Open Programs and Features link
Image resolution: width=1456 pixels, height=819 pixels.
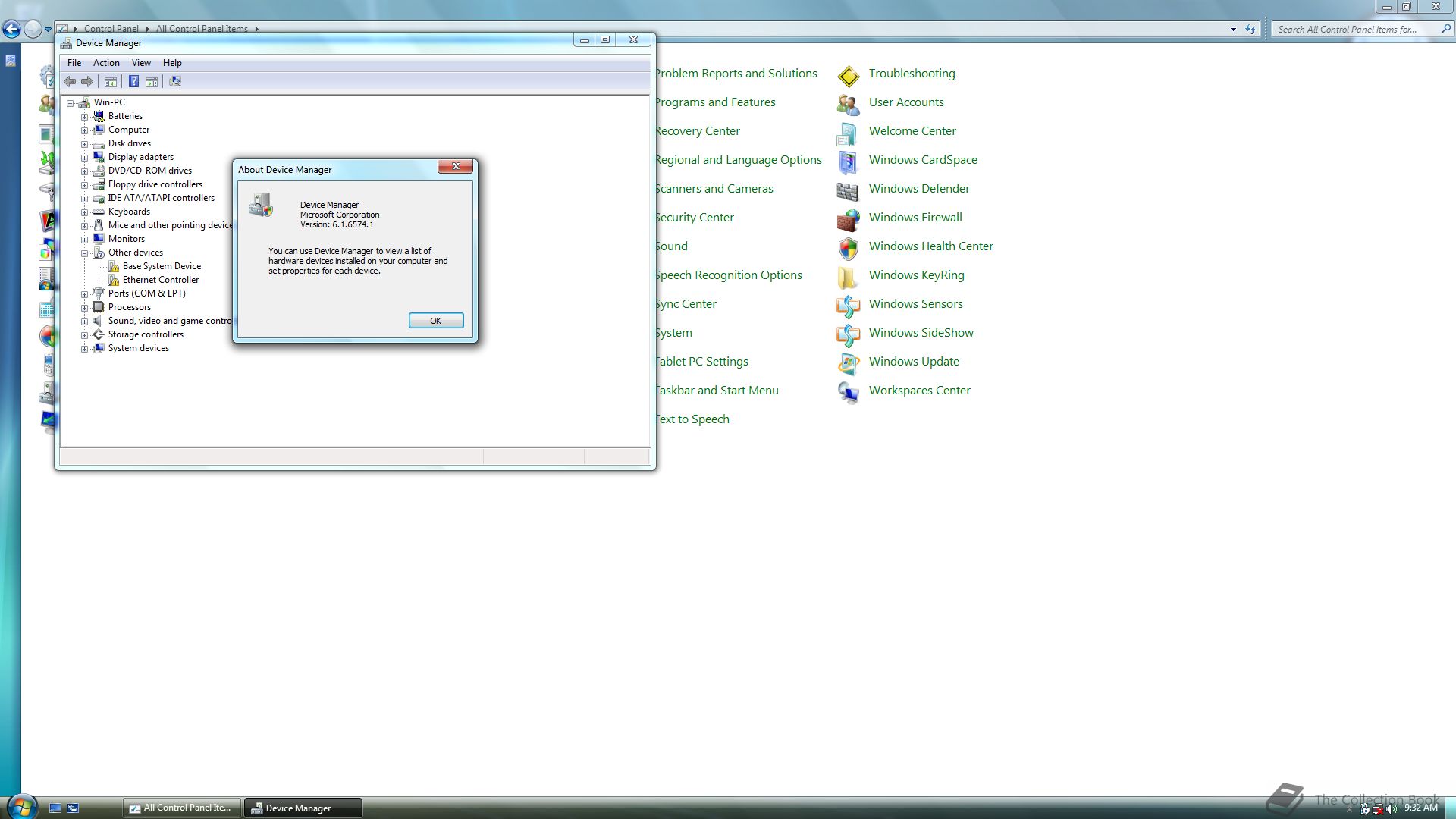(714, 102)
